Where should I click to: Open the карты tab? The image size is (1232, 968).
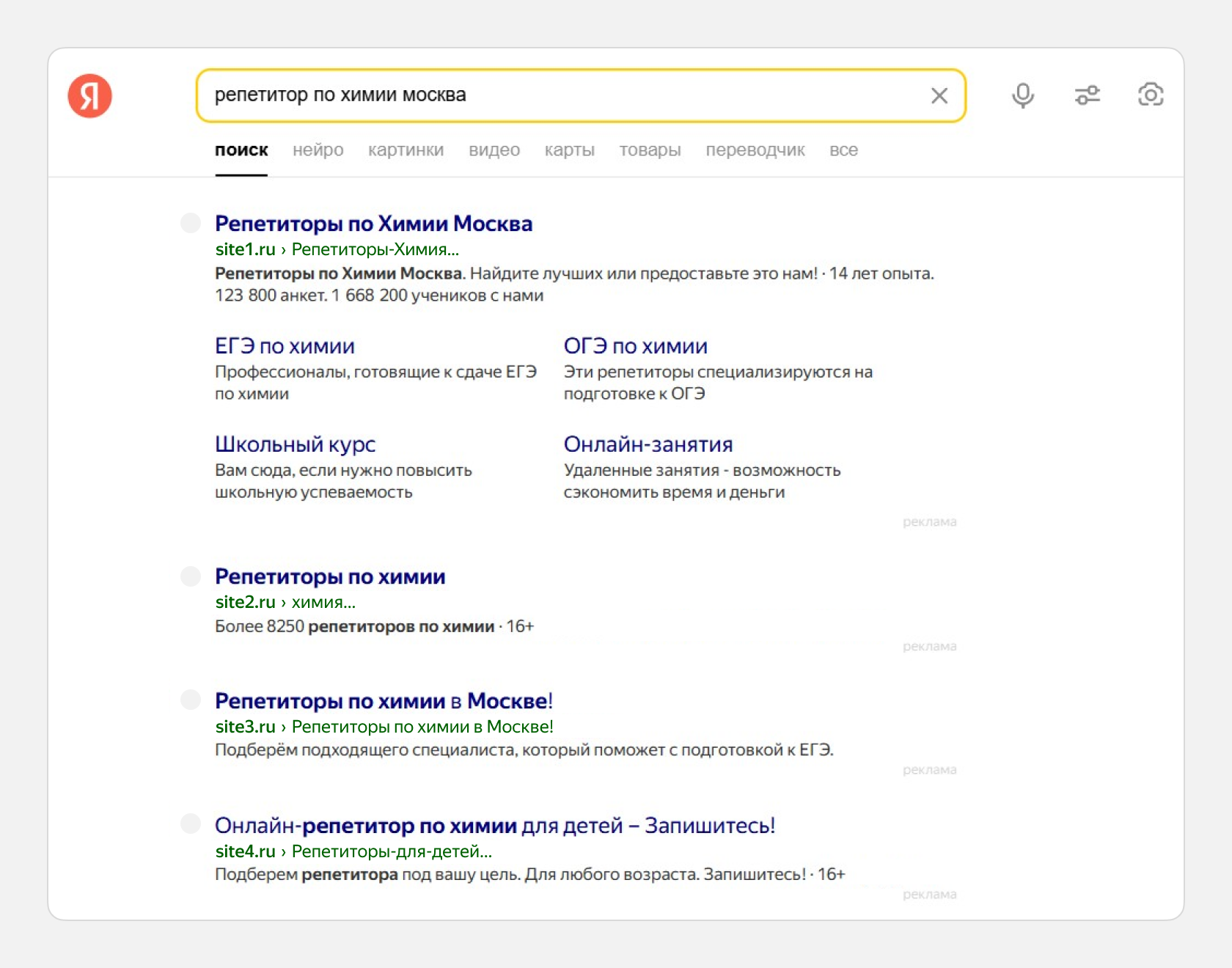click(570, 150)
